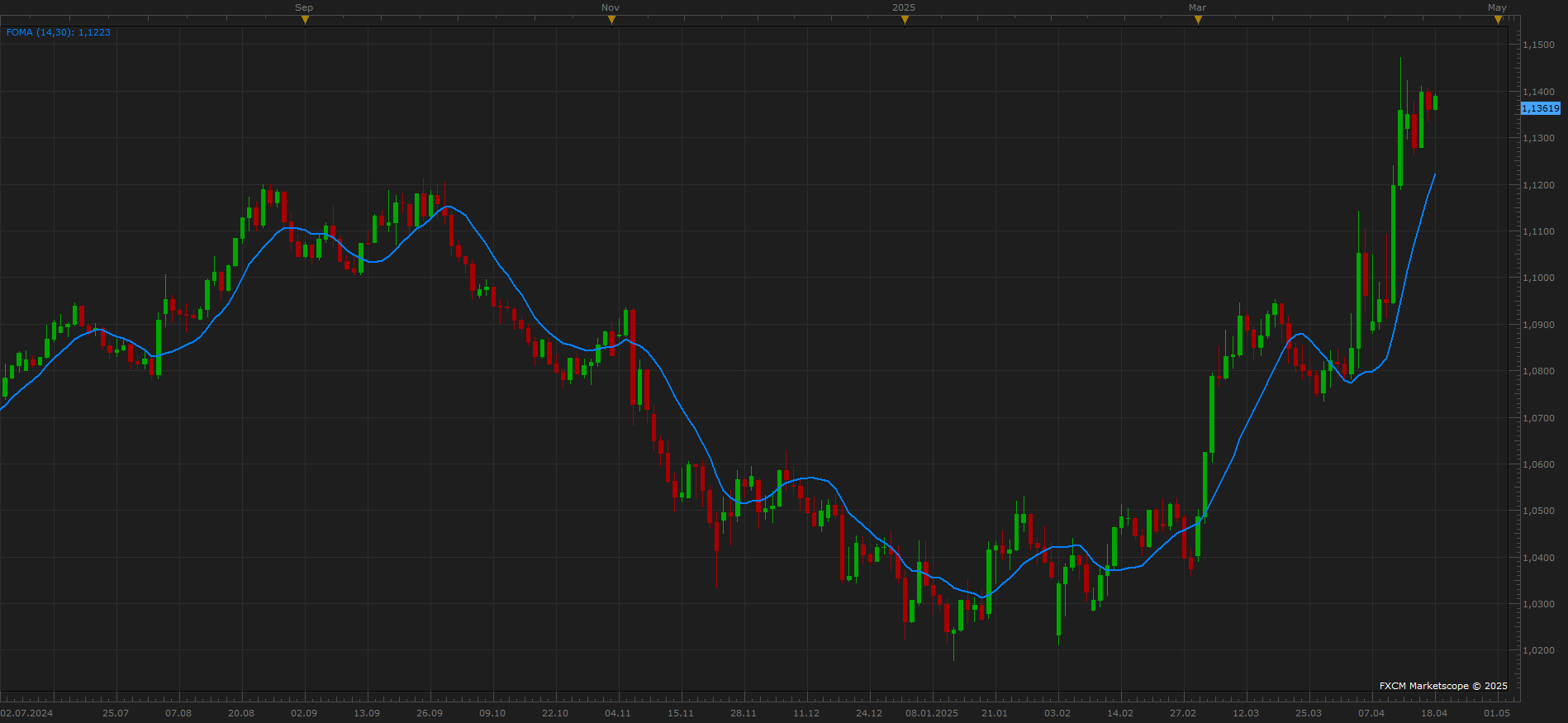1568x723 pixels.
Task: Click the 25.07 date axis label
Action: [116, 713]
